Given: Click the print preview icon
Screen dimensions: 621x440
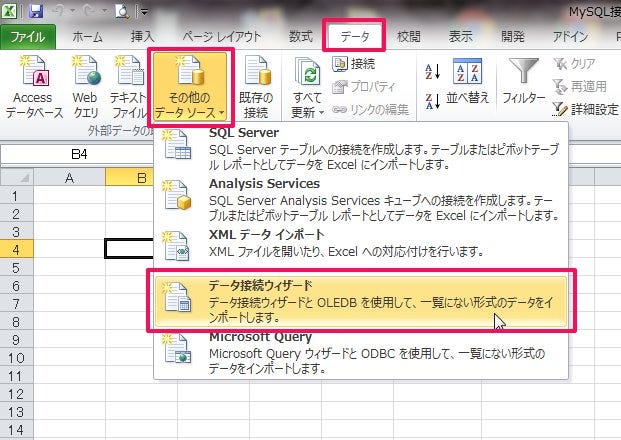Looking at the screenshot, I should pyautogui.click(x=122, y=11).
